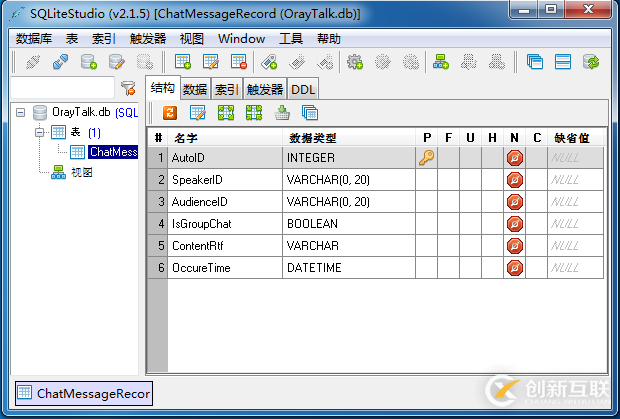Image resolution: width=620 pixels, height=419 pixels.
Task: Switch to the 触发器 tab
Action: click(x=265, y=89)
